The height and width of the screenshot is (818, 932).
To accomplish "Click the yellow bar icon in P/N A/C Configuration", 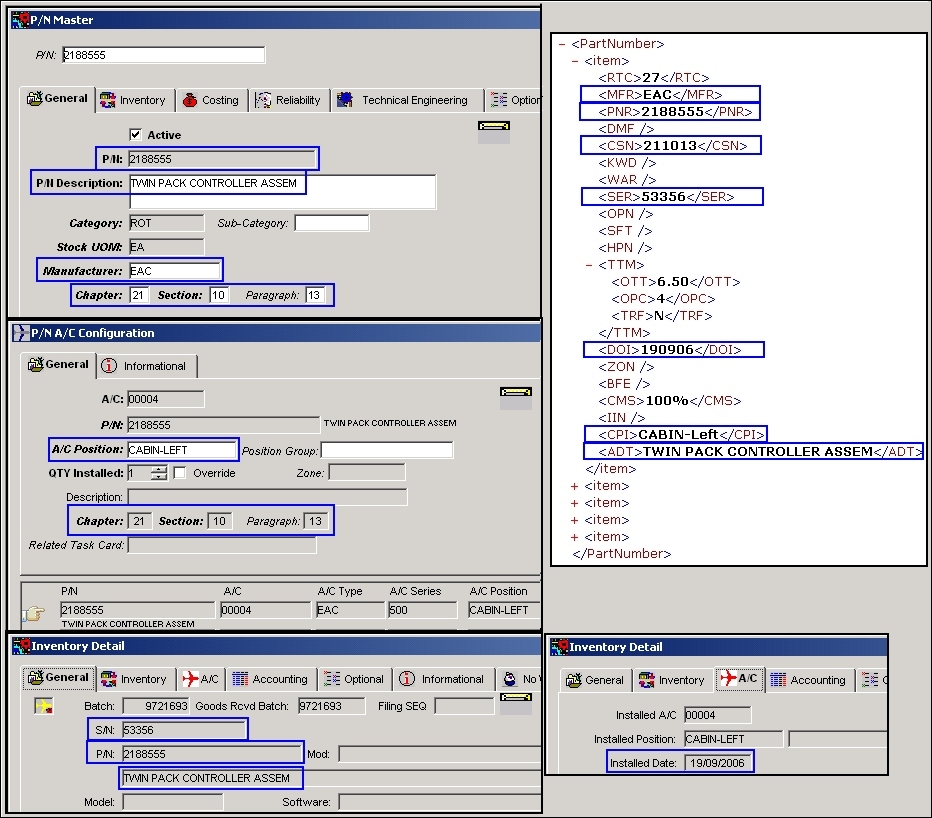I will click(516, 392).
